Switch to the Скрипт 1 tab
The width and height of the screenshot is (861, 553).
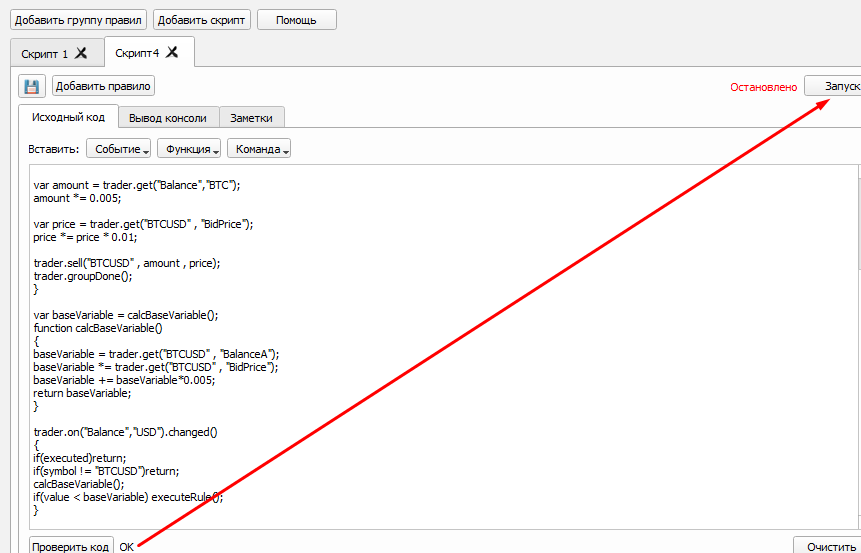point(45,54)
